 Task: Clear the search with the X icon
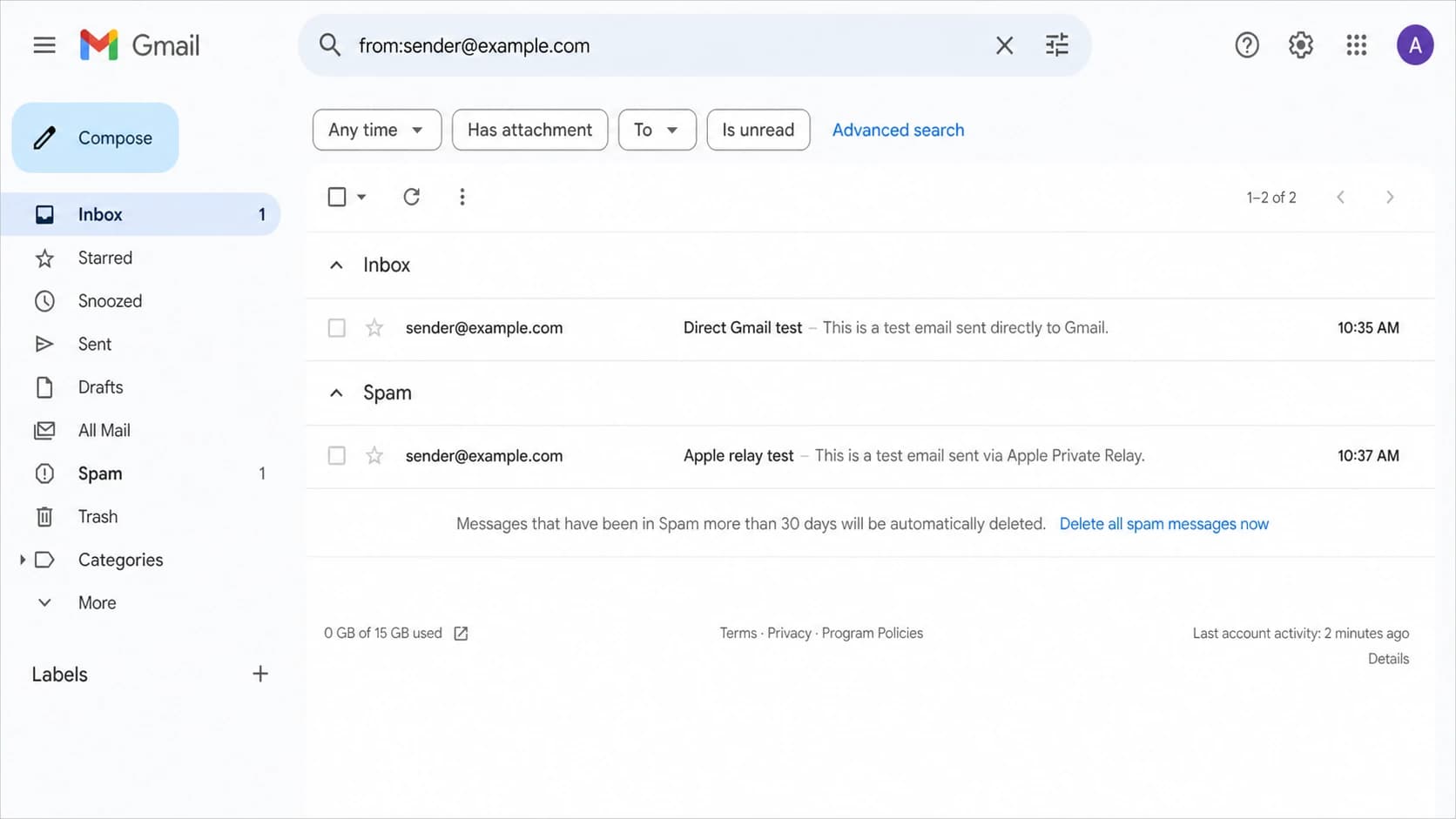point(1004,45)
